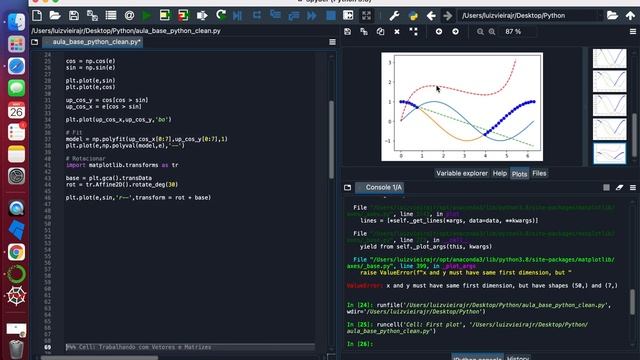This screenshot has width=640, height=360.
Task: Remove the current plot with X icon
Action: 397,31
